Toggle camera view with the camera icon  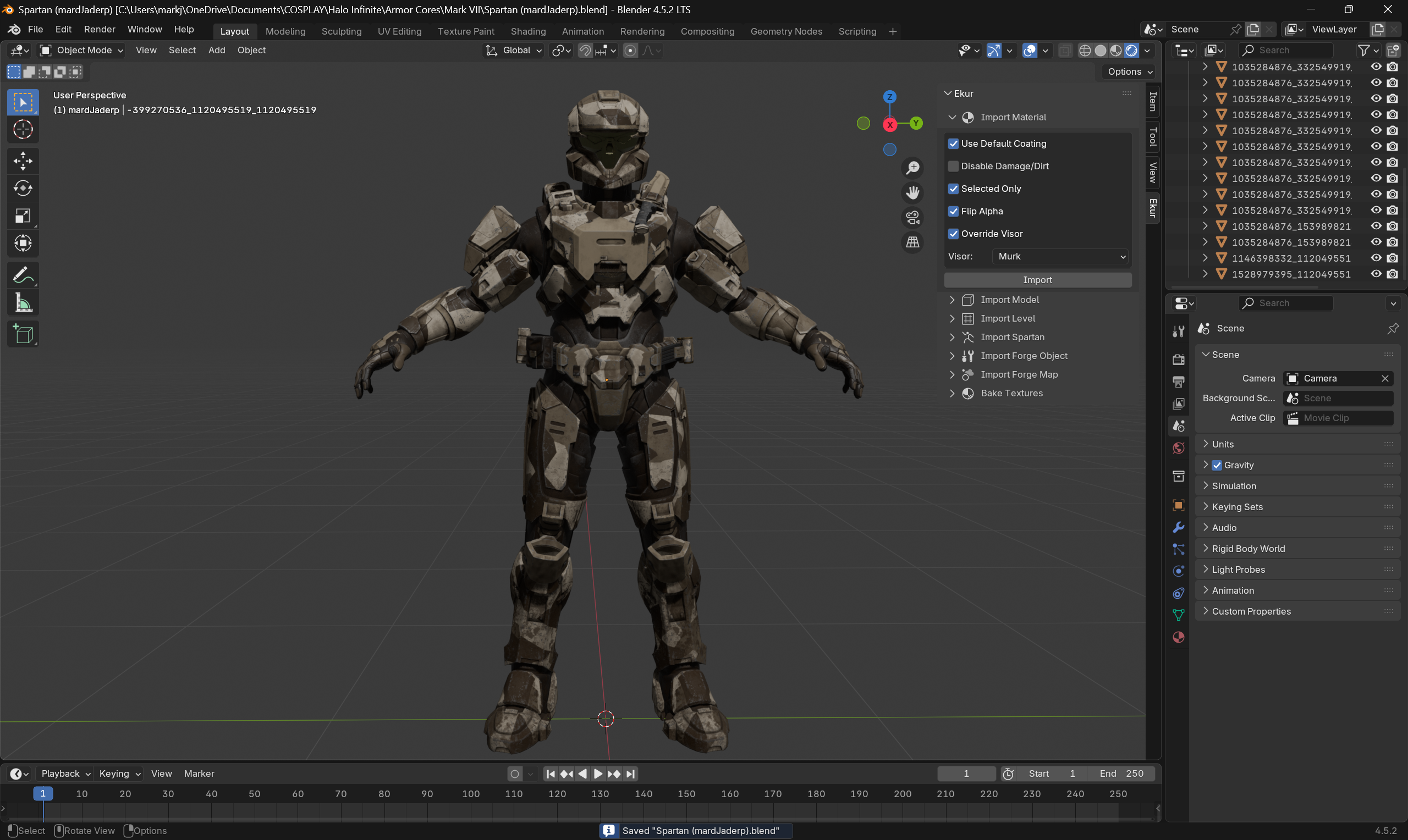click(912, 217)
